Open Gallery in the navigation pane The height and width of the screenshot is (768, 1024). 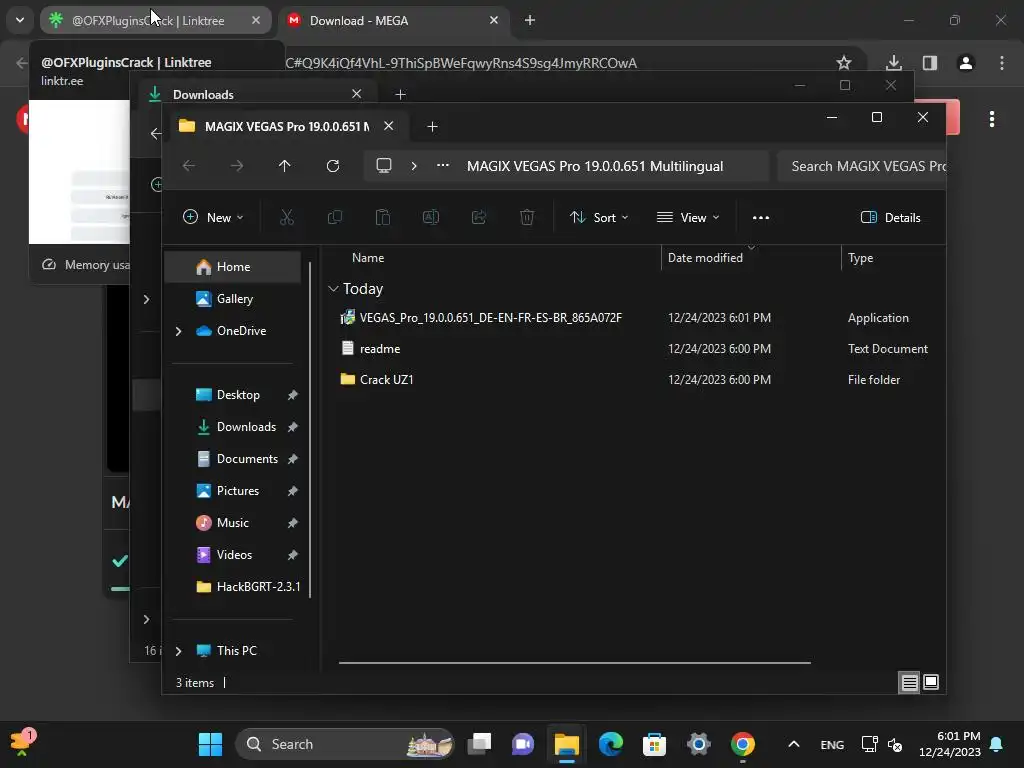click(x=224, y=298)
